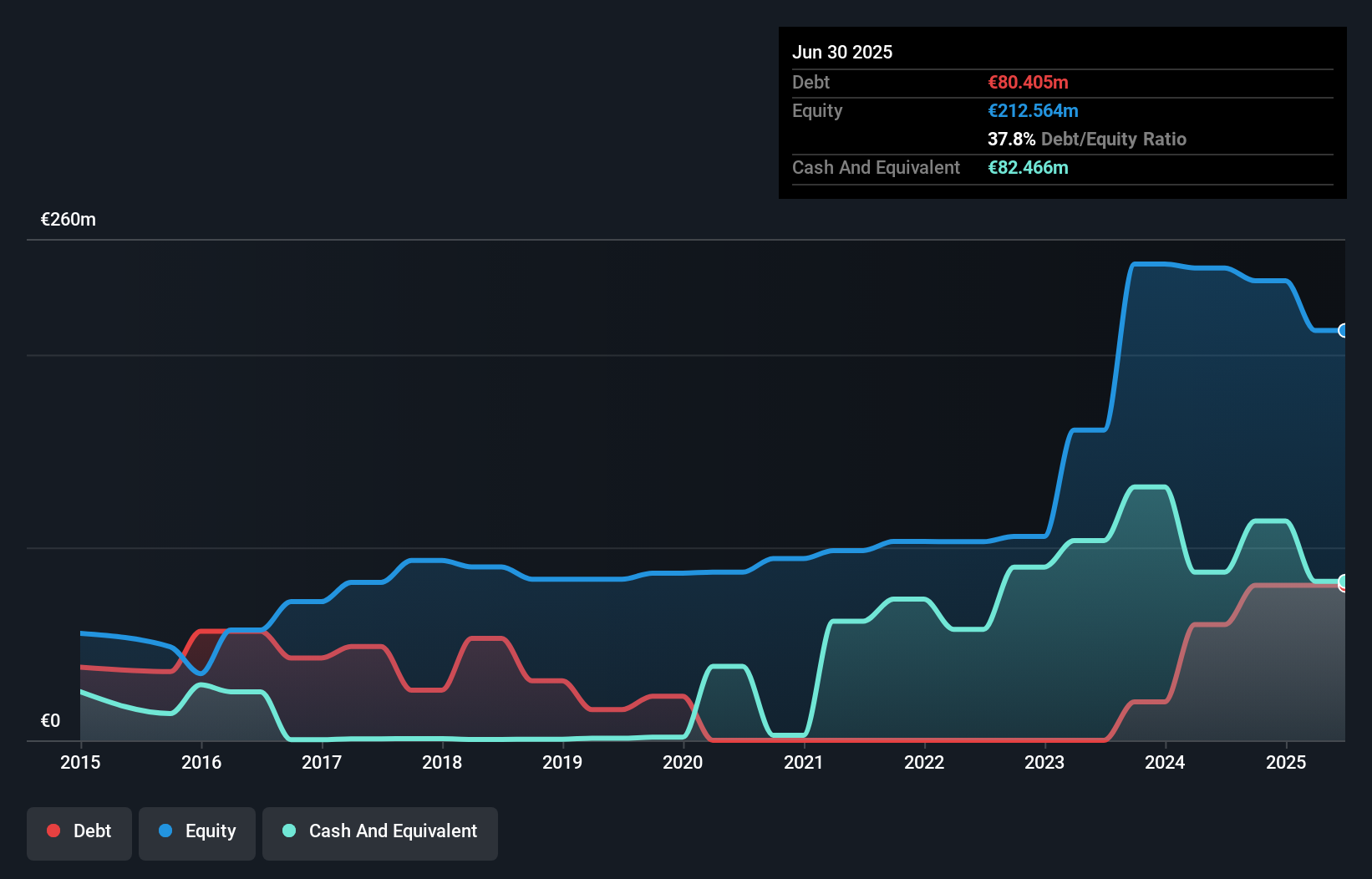Click the 2022 x-axis label
This screenshot has height=879, width=1372.
(924, 762)
